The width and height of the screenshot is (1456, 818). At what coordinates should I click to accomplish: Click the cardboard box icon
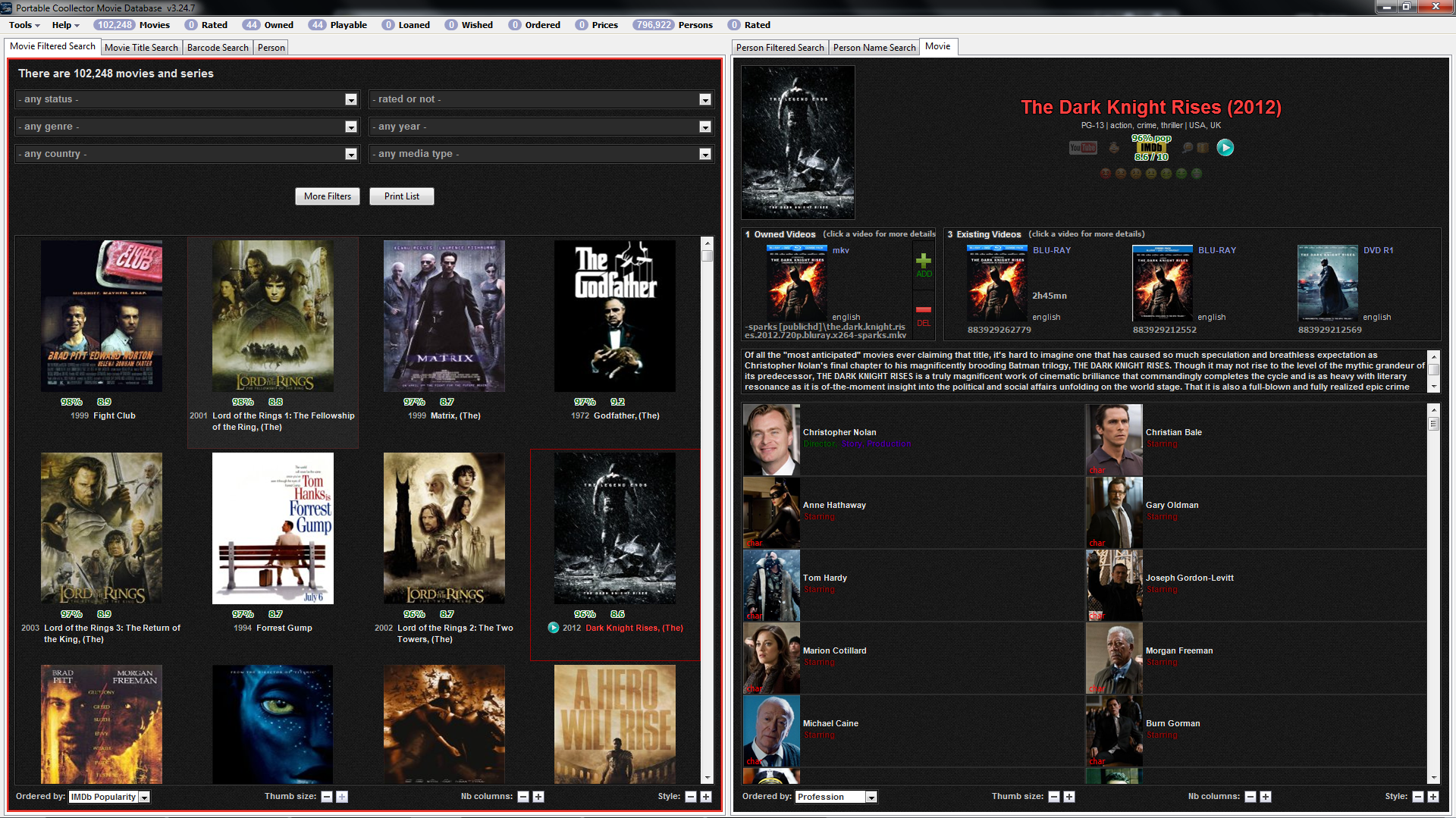[1203, 148]
